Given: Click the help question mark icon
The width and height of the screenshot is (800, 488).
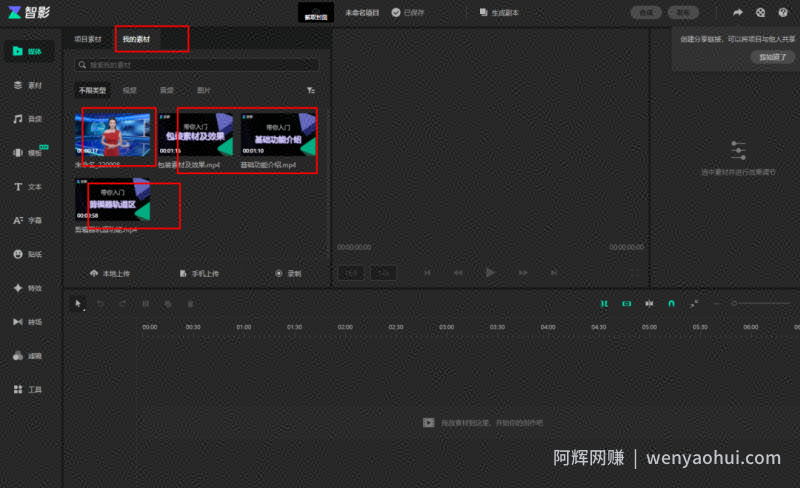Looking at the screenshot, I should pos(783,12).
